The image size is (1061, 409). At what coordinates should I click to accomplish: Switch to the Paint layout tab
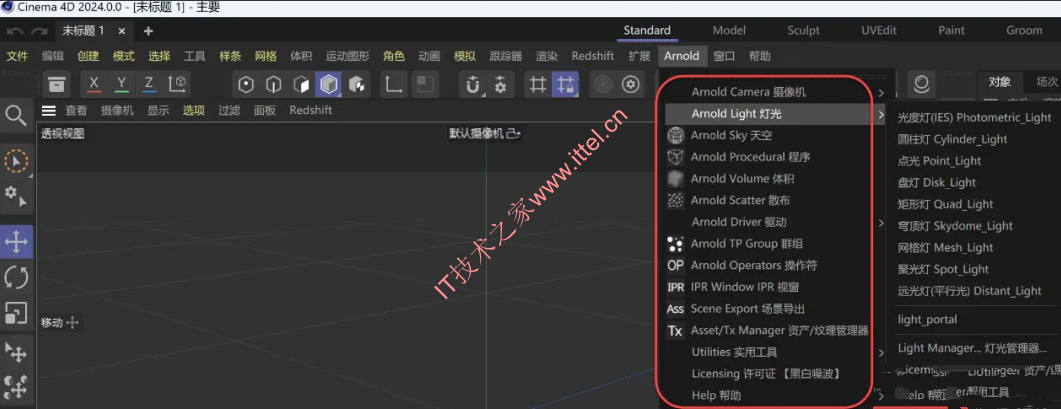pos(951,30)
